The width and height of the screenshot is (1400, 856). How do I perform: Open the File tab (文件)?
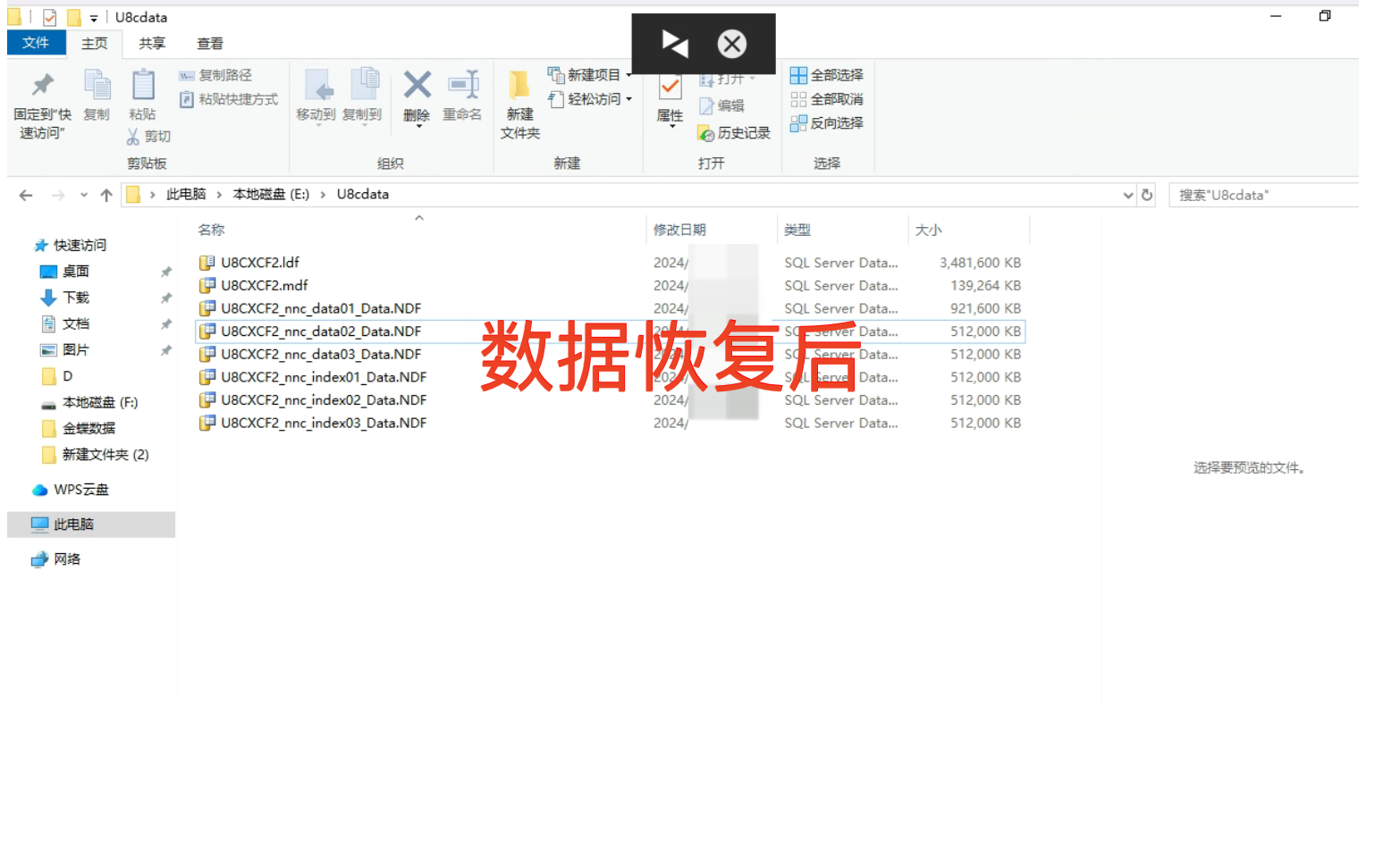coord(36,43)
